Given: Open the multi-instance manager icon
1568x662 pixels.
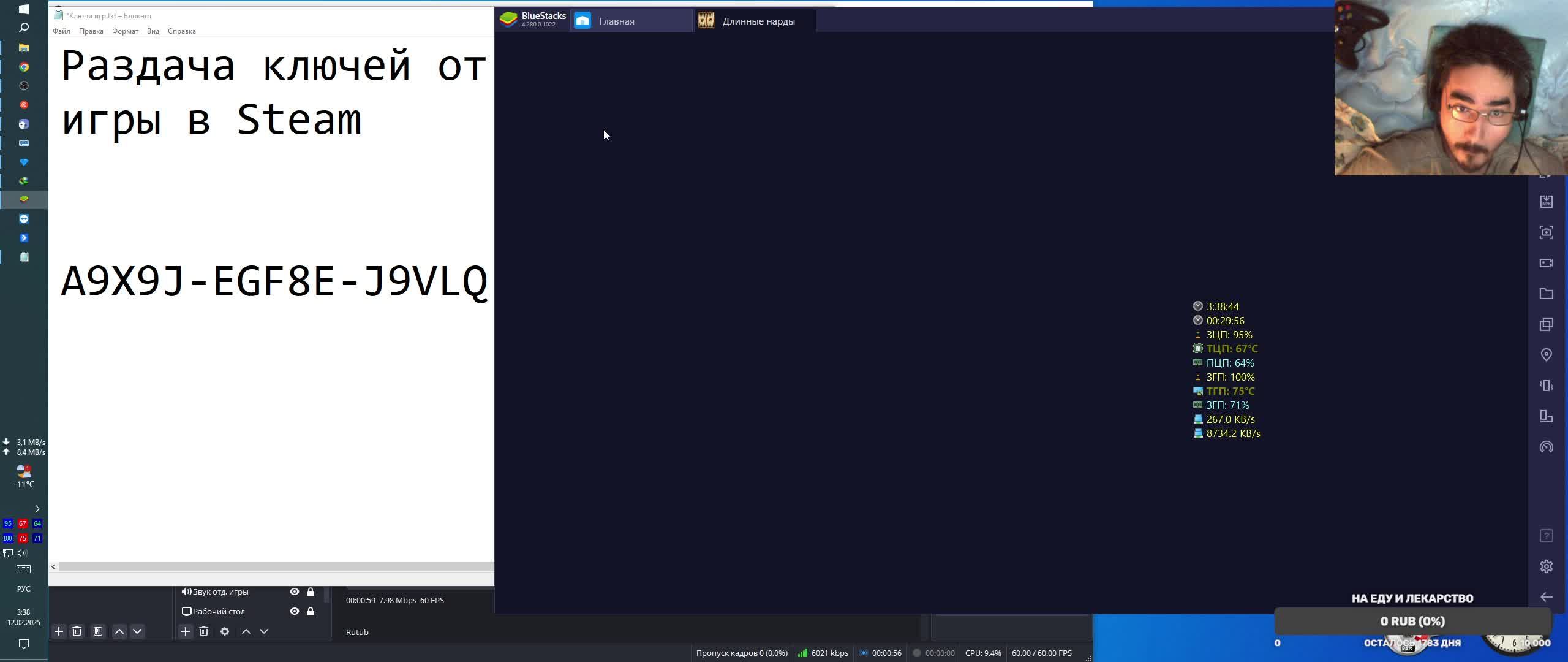Looking at the screenshot, I should pyautogui.click(x=1546, y=324).
